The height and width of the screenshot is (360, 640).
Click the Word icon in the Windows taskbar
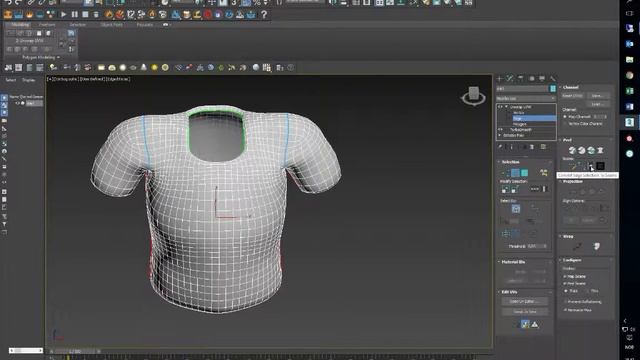[x=629, y=107]
